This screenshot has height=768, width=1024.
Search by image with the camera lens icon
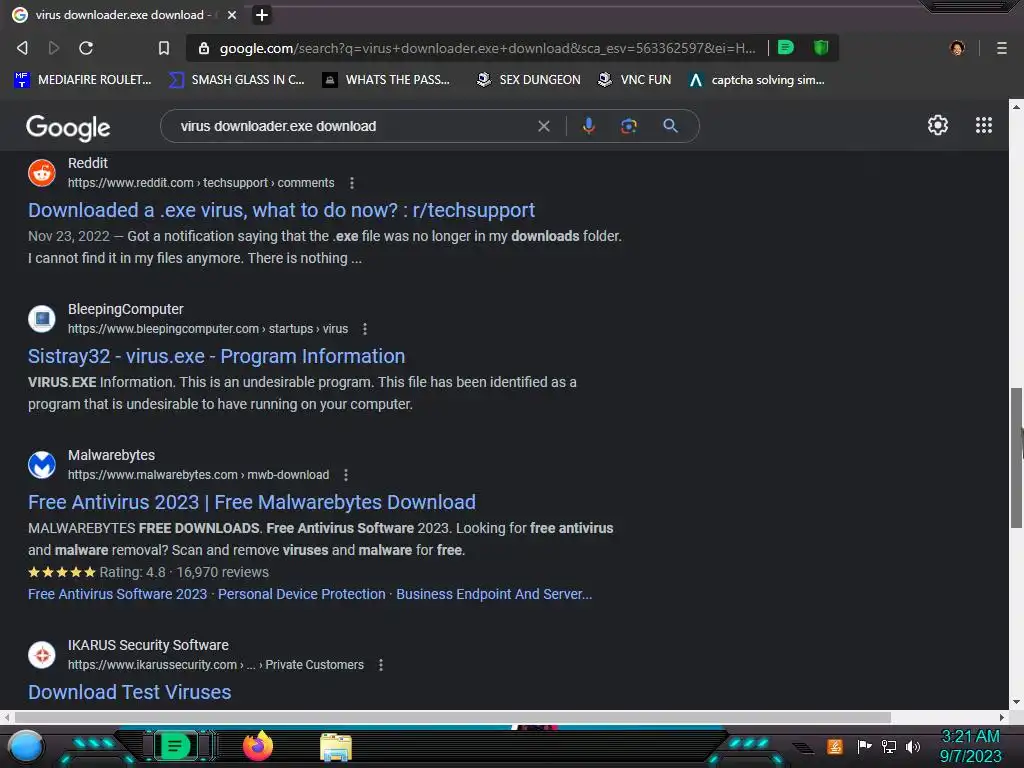click(x=629, y=126)
